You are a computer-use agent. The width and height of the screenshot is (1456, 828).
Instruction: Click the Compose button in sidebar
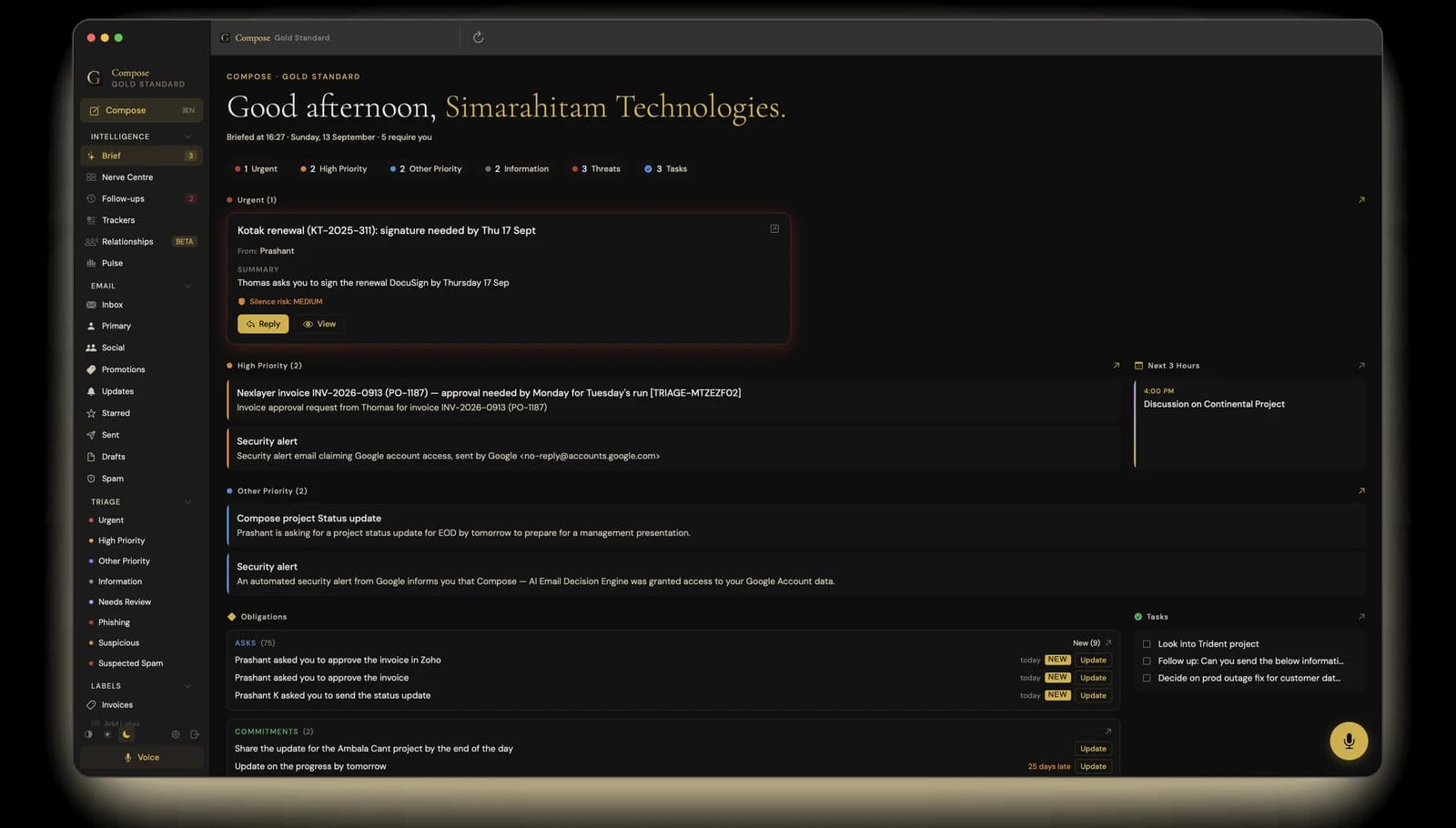coord(141,110)
